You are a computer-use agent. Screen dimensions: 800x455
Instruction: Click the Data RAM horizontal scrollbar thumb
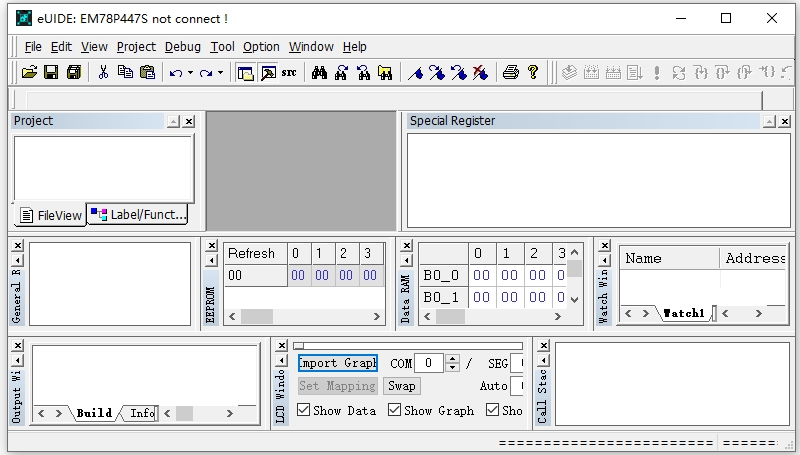click(450, 316)
